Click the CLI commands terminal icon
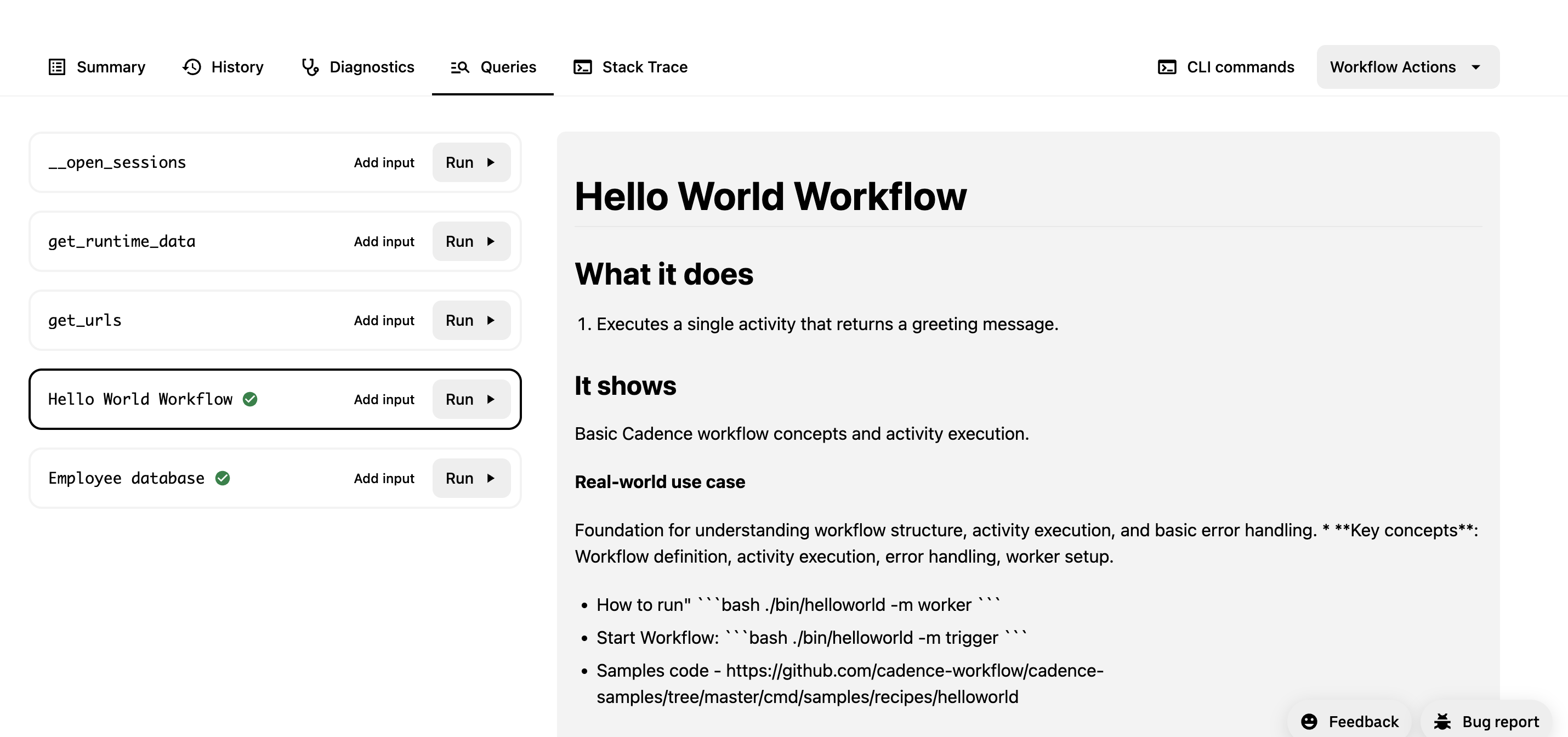 click(1167, 67)
